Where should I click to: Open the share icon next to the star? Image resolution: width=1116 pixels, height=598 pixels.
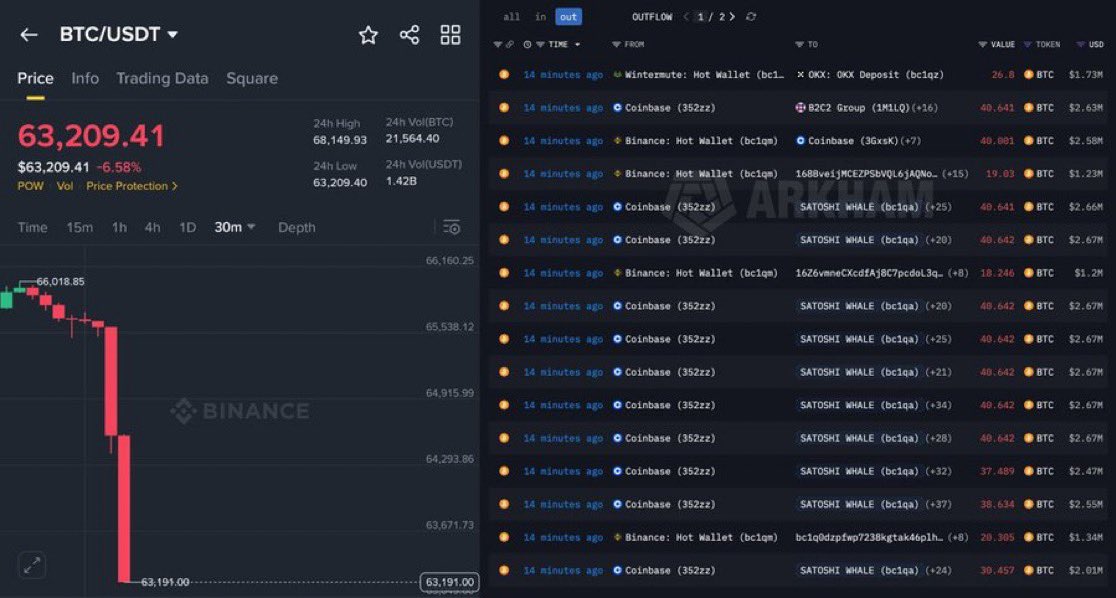[409, 34]
